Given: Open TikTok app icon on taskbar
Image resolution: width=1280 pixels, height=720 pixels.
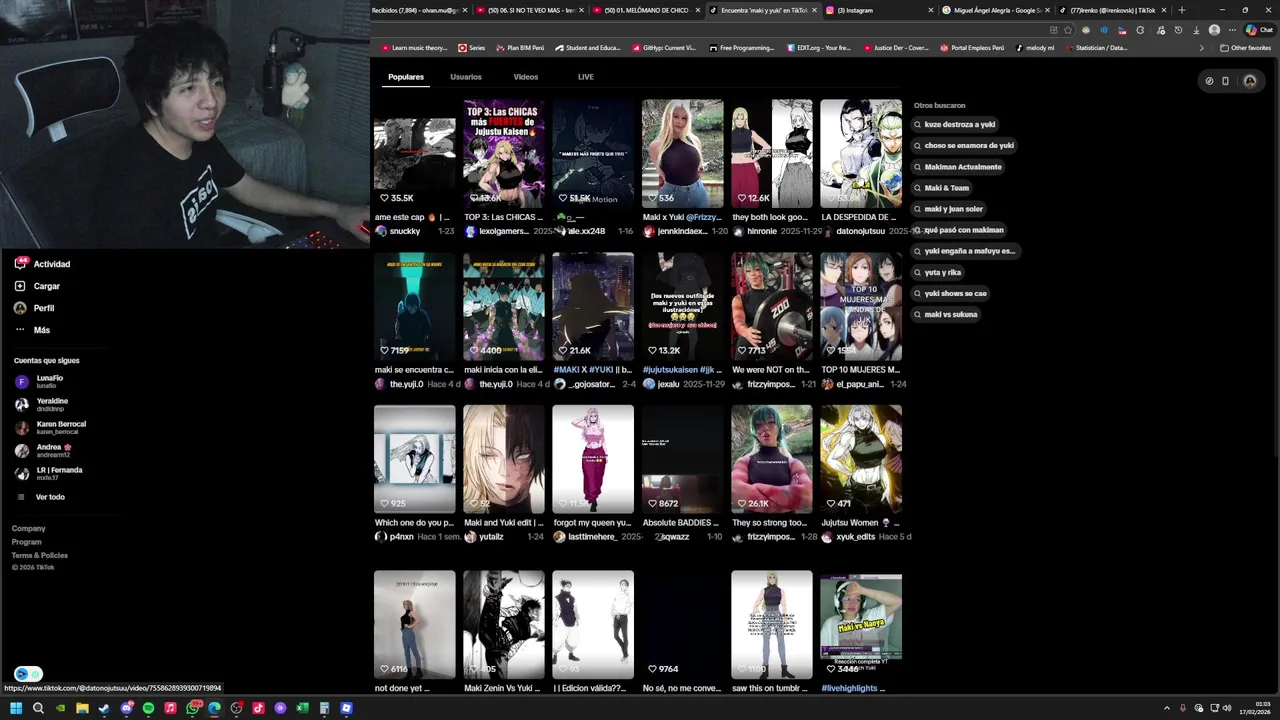Looking at the screenshot, I should coord(258,708).
